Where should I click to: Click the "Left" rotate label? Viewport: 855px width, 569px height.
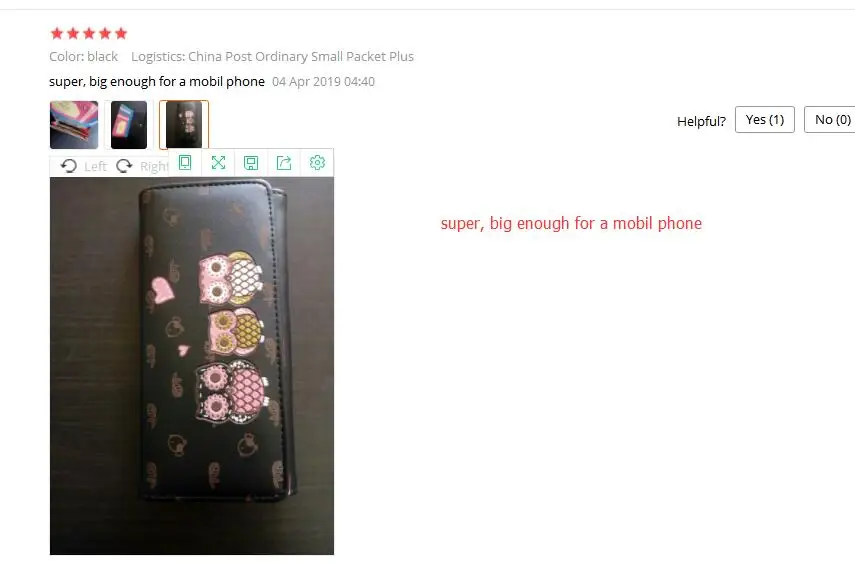[x=95, y=166]
